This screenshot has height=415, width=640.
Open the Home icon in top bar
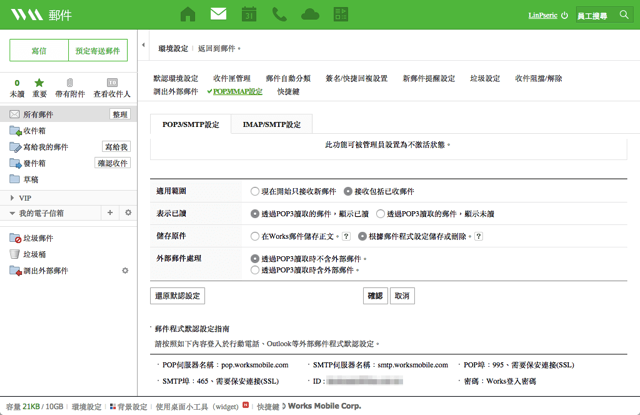187,15
